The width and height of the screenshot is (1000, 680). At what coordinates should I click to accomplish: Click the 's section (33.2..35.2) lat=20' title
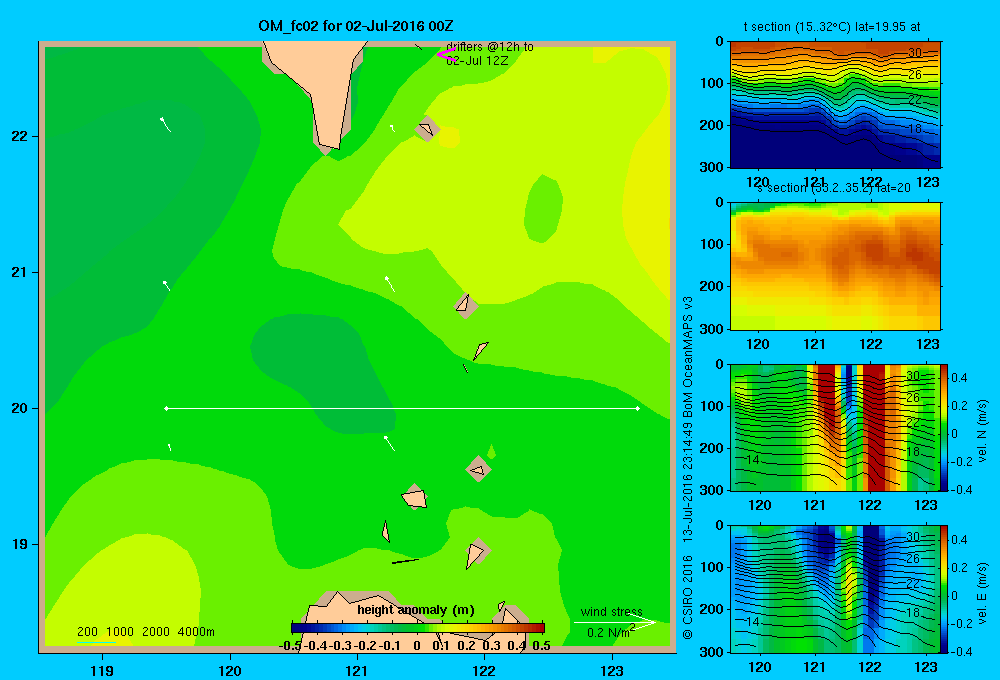(834, 188)
